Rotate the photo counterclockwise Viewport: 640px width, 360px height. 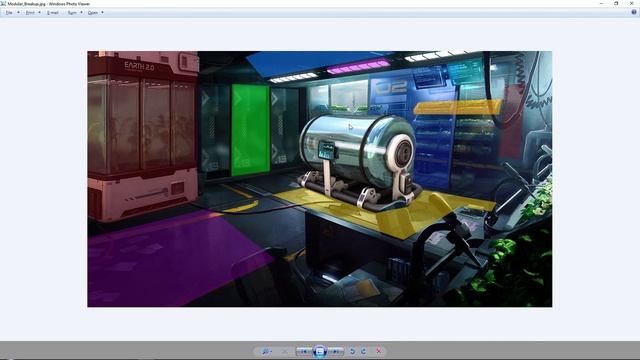(x=353, y=351)
